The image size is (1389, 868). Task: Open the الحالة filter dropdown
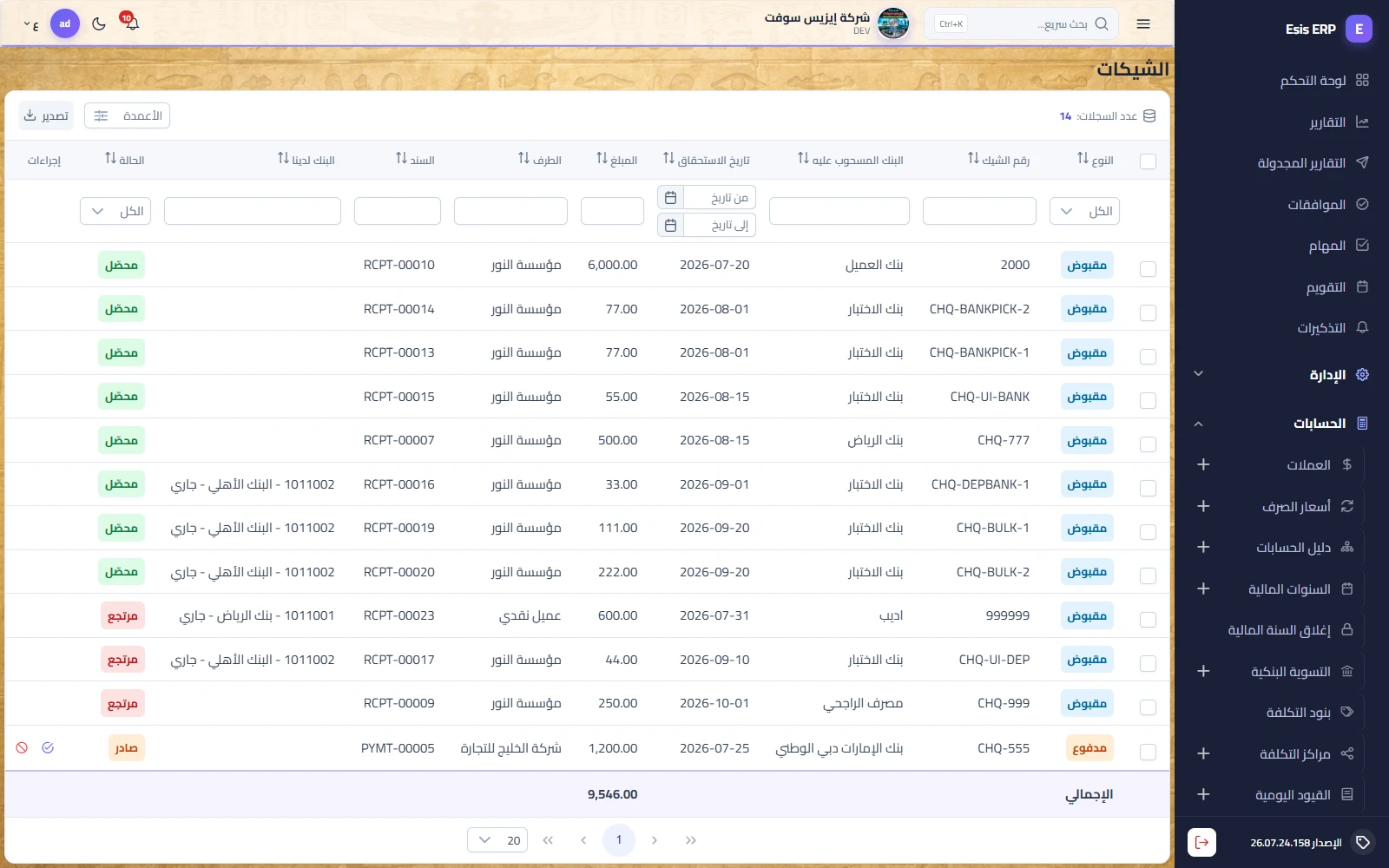pyautogui.click(x=115, y=211)
